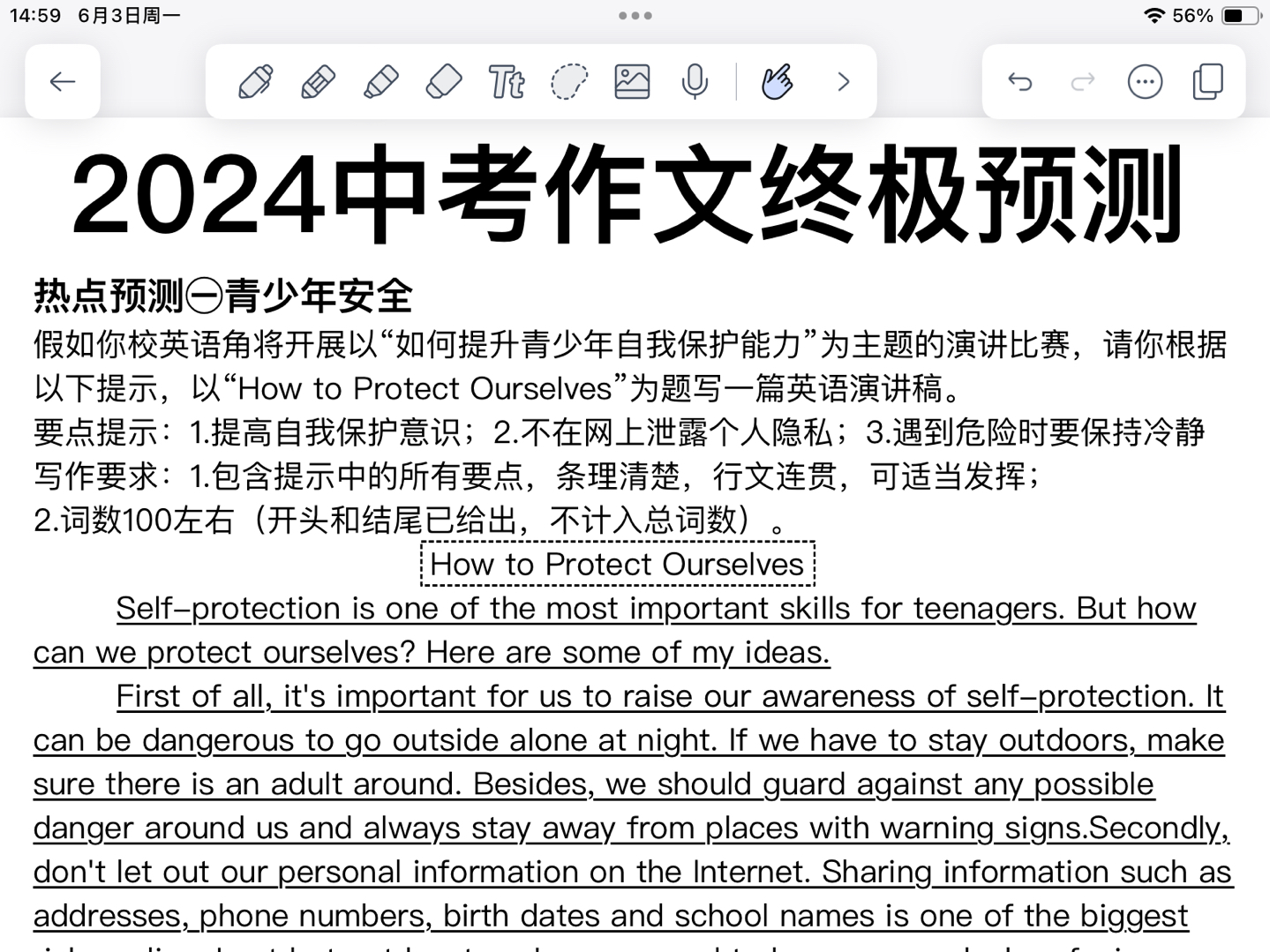
Task: Tap the line starting with 要点提示
Action: (620, 432)
